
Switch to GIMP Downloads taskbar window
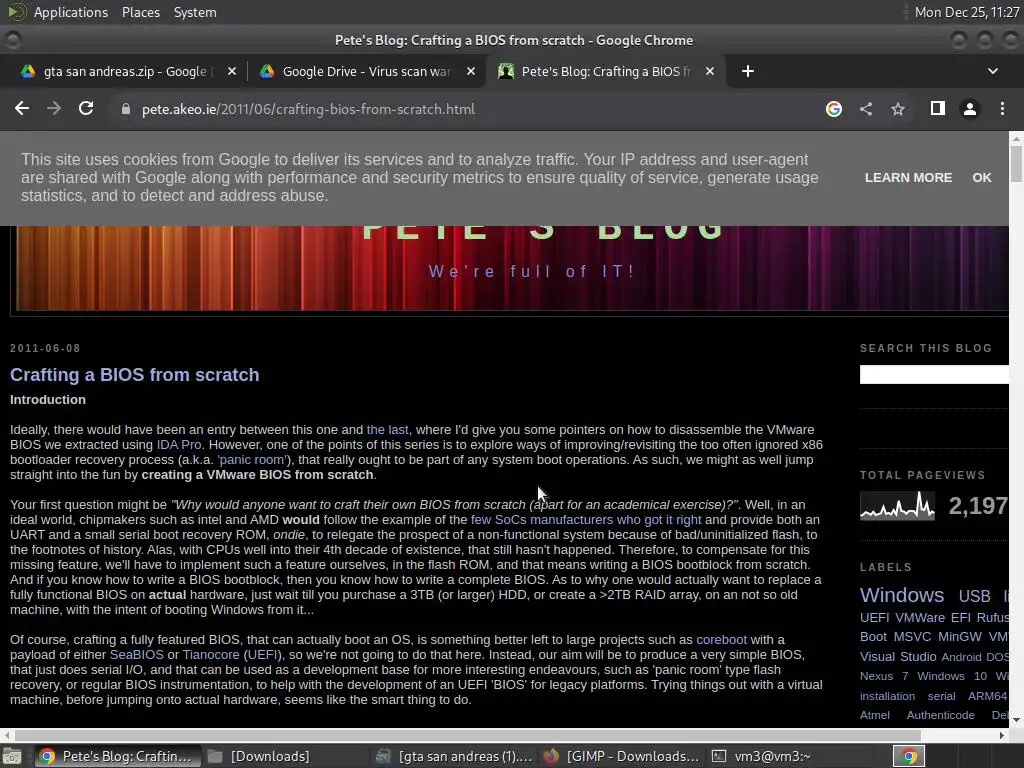coord(622,756)
